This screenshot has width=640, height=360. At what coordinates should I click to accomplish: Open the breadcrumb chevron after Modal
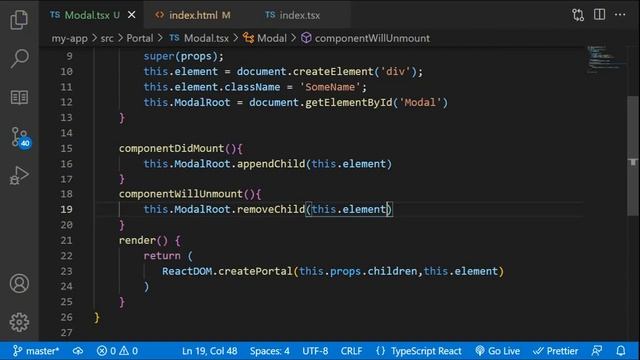(293, 38)
